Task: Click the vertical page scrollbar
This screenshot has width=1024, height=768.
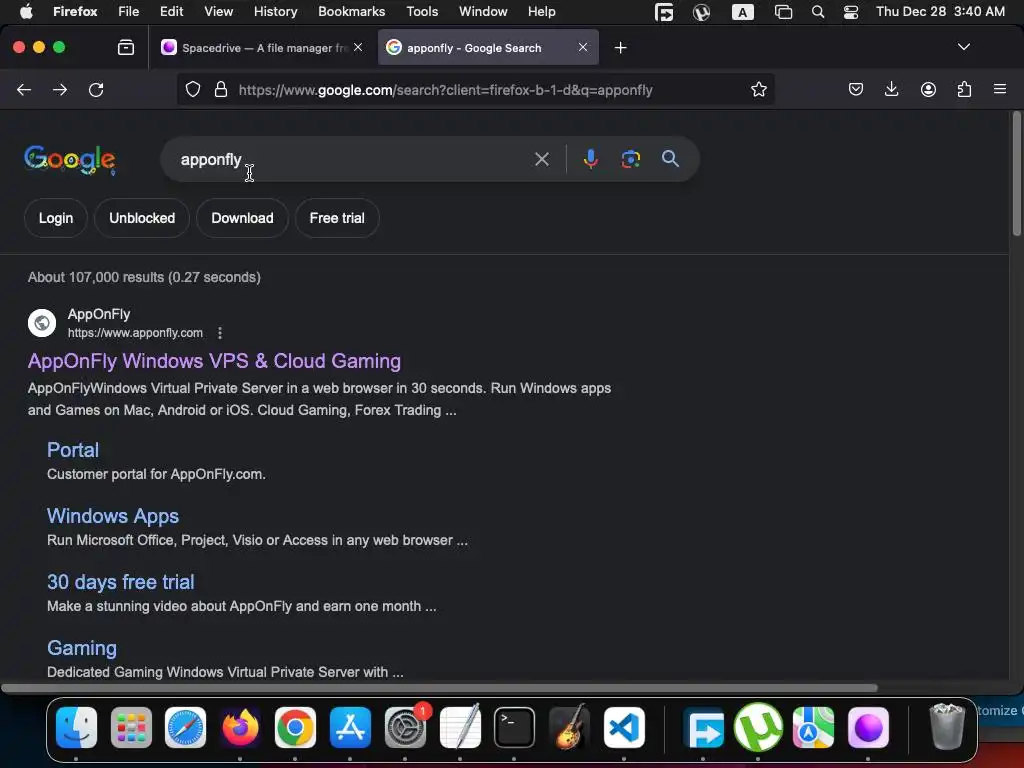Action: (x=1016, y=174)
